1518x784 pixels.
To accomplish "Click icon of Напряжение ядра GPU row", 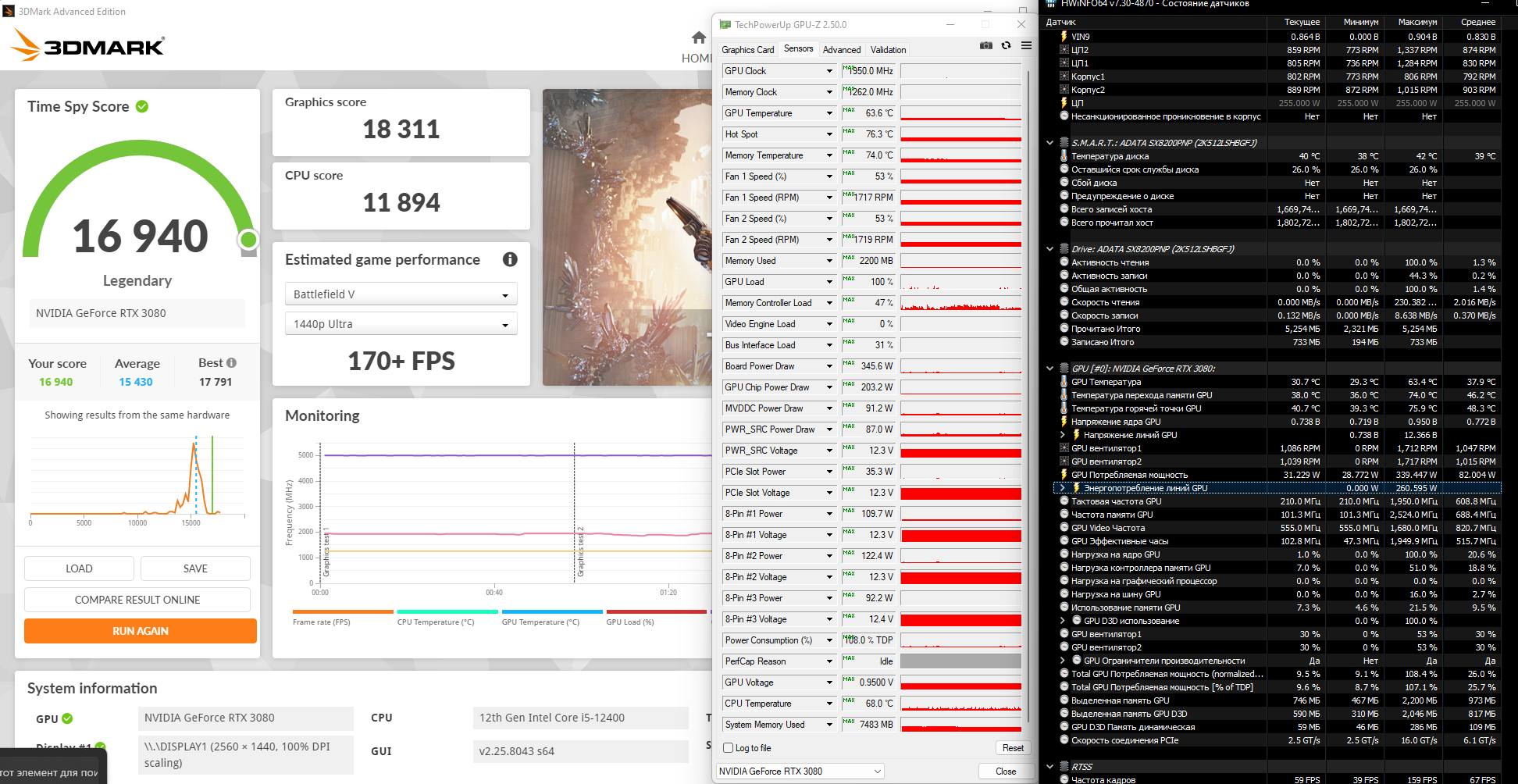I will [1064, 421].
